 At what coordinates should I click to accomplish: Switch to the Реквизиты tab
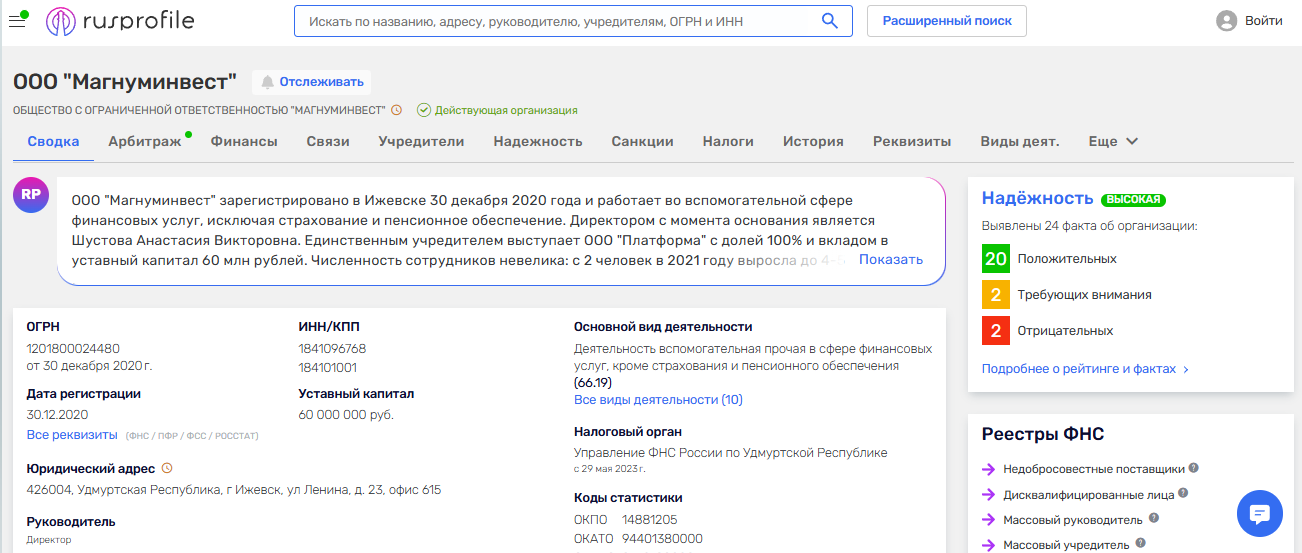[x=912, y=141]
